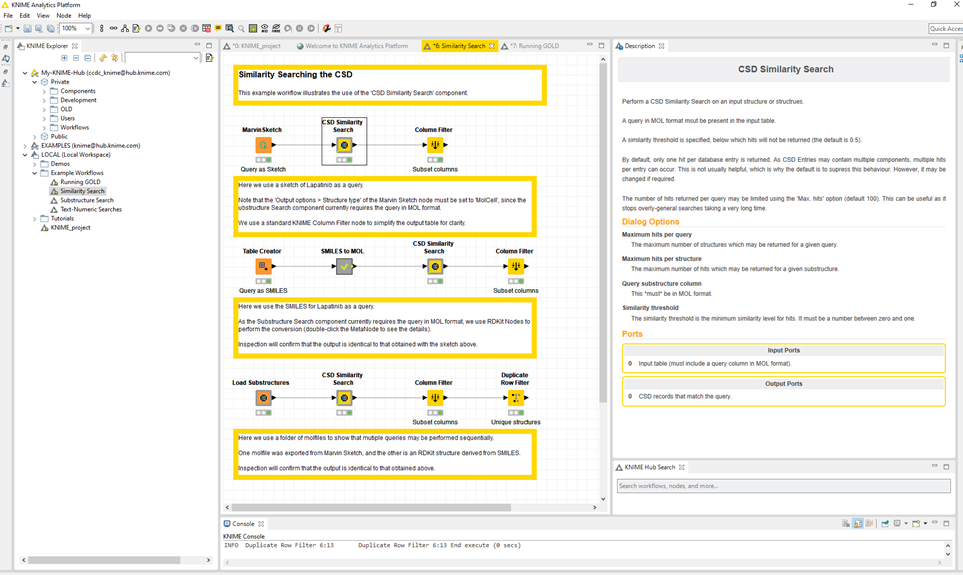Click Expand All in KNIME Explorer
Image resolution: width=963 pixels, height=575 pixels.
point(65,58)
